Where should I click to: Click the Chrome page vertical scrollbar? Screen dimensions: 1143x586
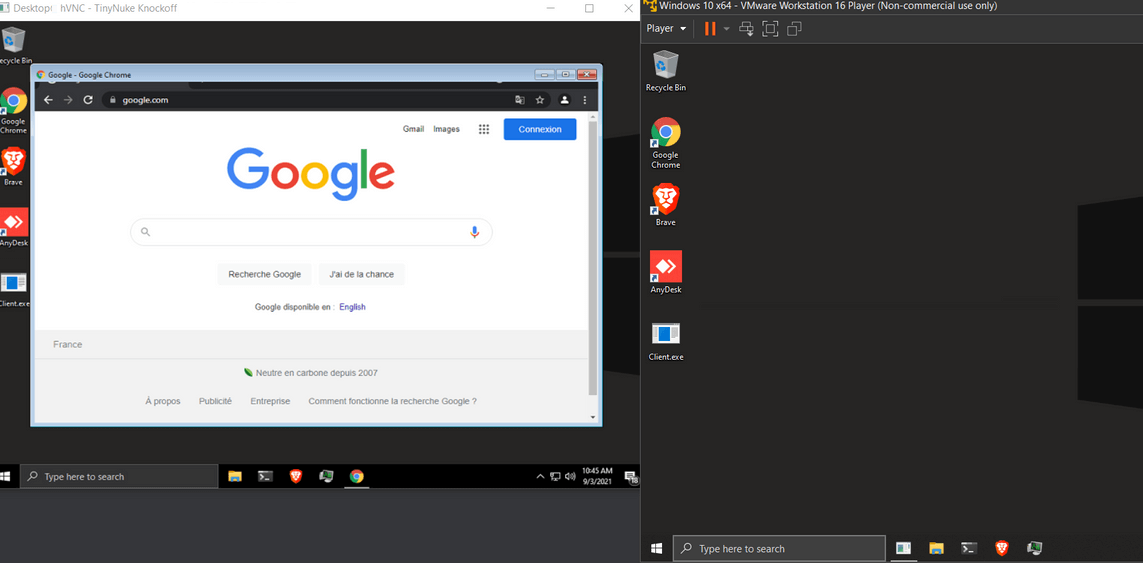coord(593,260)
